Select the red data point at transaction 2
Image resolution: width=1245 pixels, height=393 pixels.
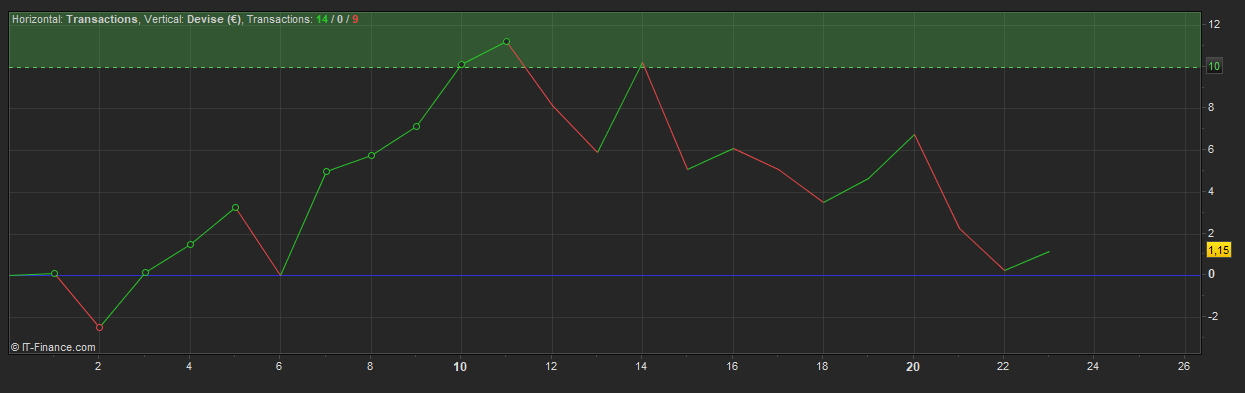coord(99,327)
